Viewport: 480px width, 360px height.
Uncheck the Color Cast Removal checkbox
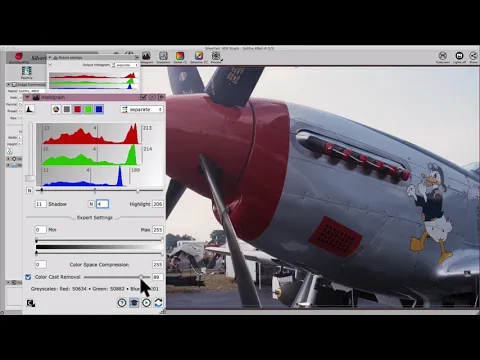28,277
